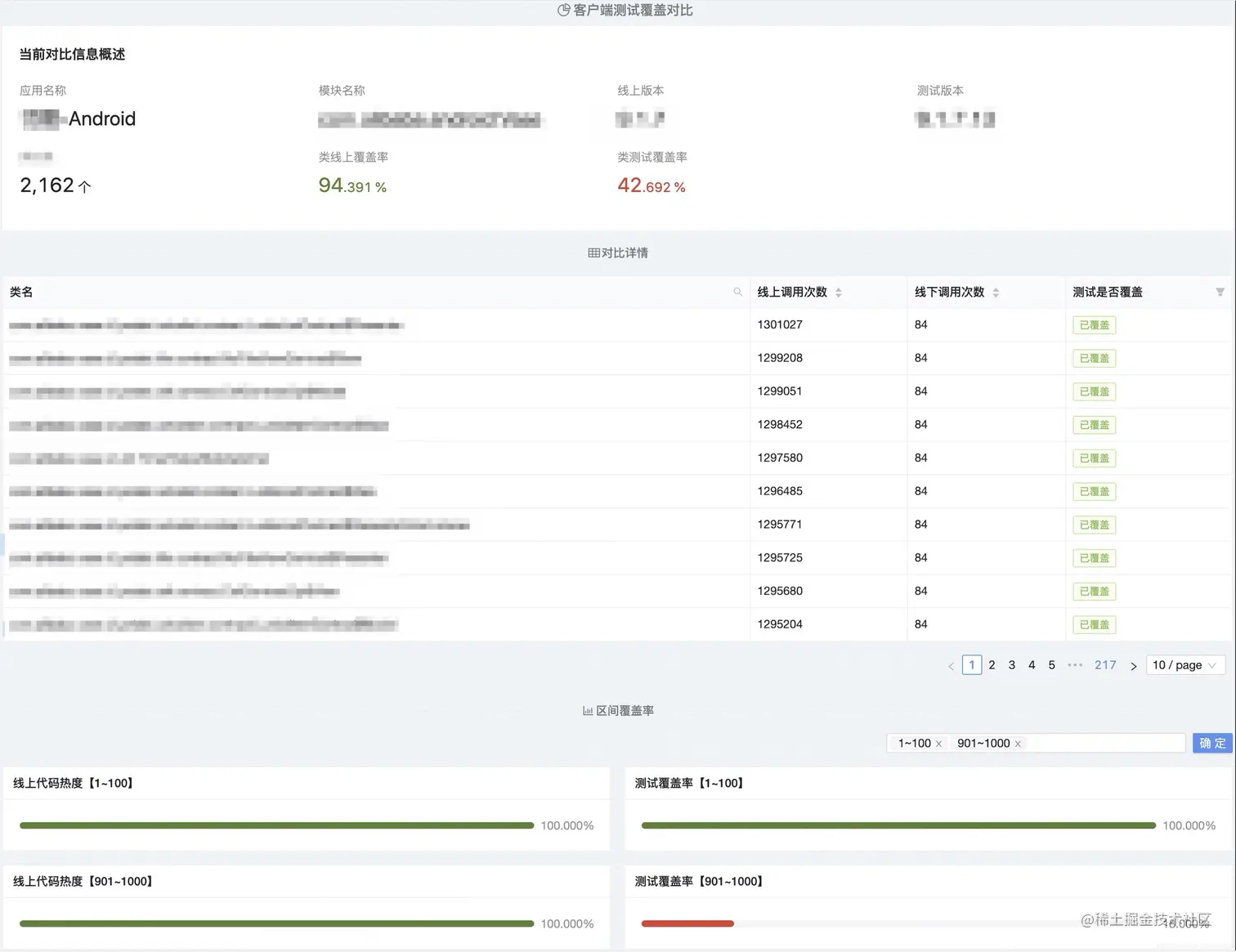Jump to last page 217
Viewport: 1236px width, 952px height.
pos(1105,665)
